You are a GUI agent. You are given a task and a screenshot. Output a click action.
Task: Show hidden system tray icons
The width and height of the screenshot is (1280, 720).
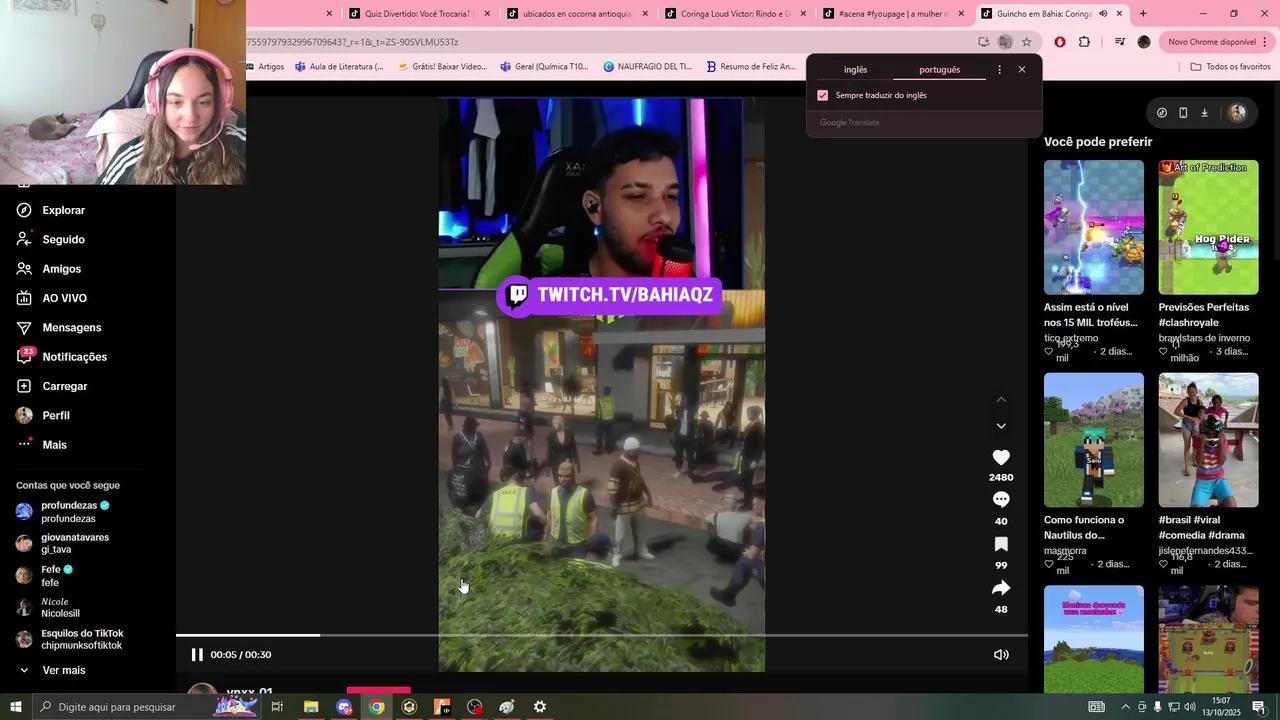(1126, 707)
